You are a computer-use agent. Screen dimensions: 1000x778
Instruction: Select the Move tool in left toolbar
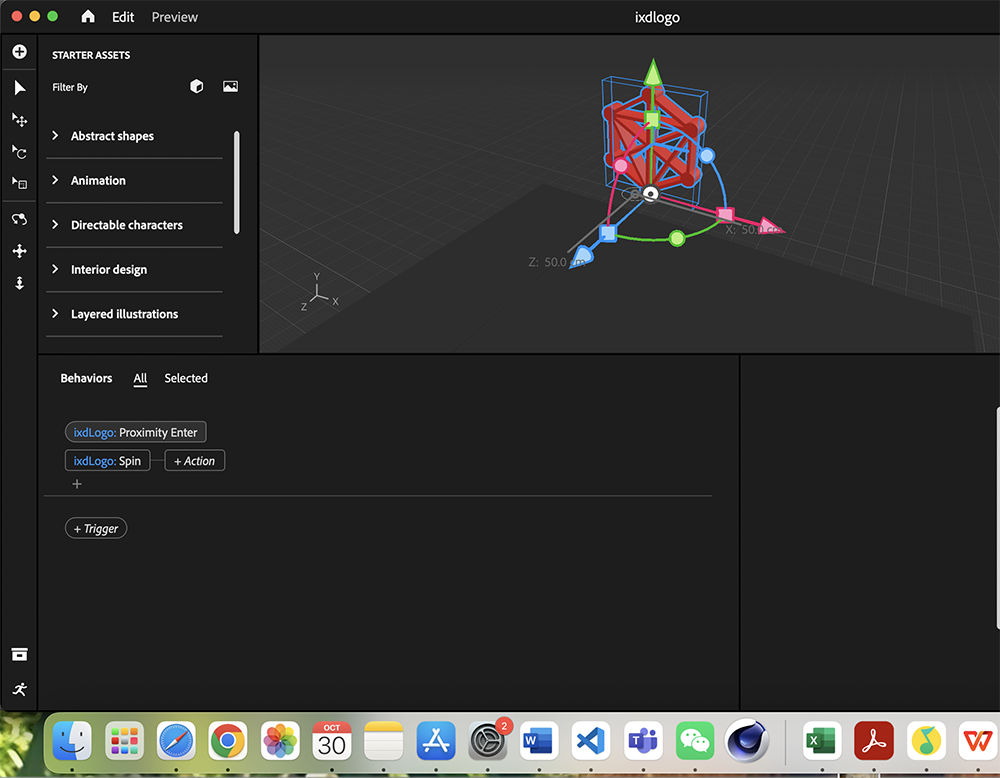(x=19, y=120)
